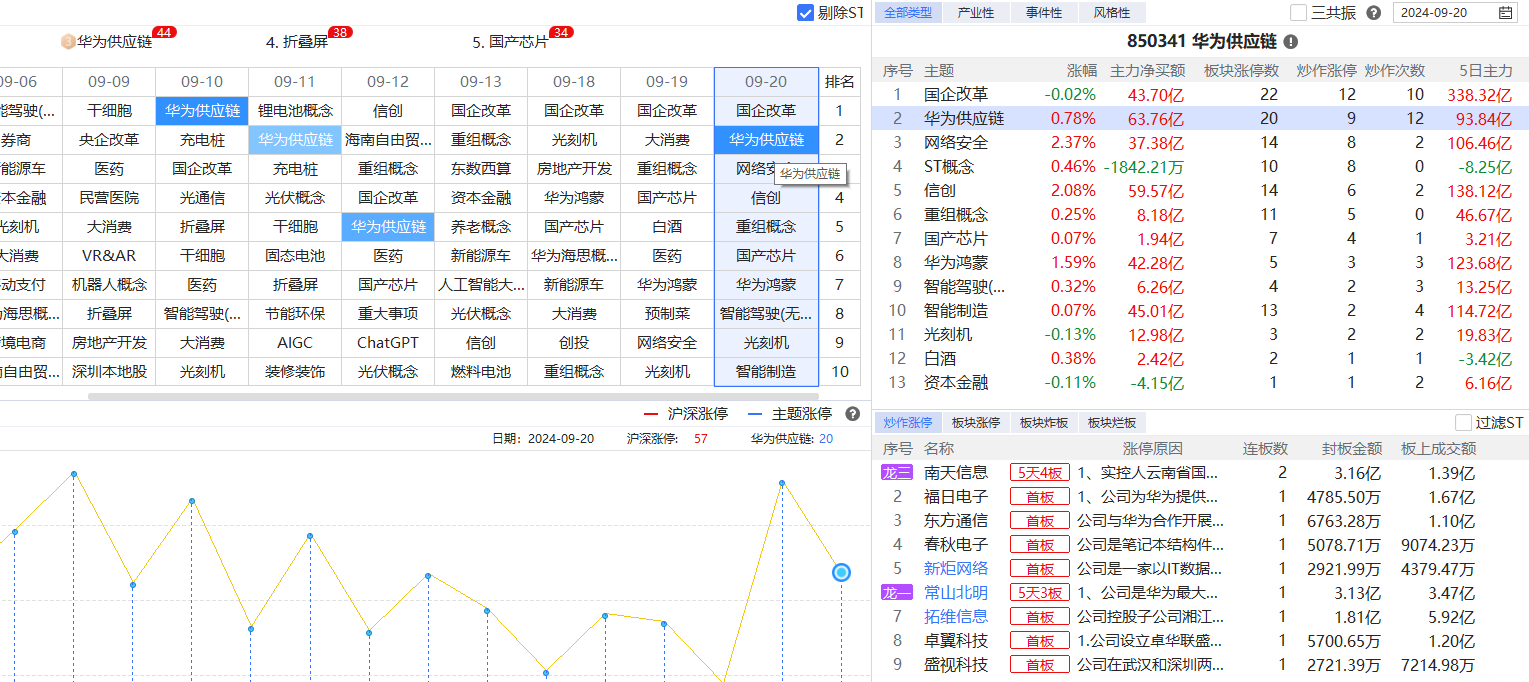Click the rank-3 medal icon beside 华为供应链
Screen dimensions: 1529x682
click(67, 42)
